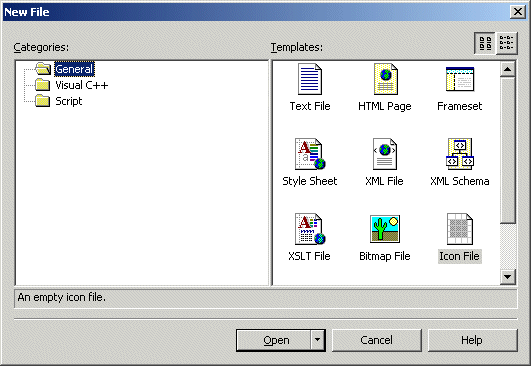531x366 pixels.
Task: Pick the XSLT File template icon
Action: point(310,229)
